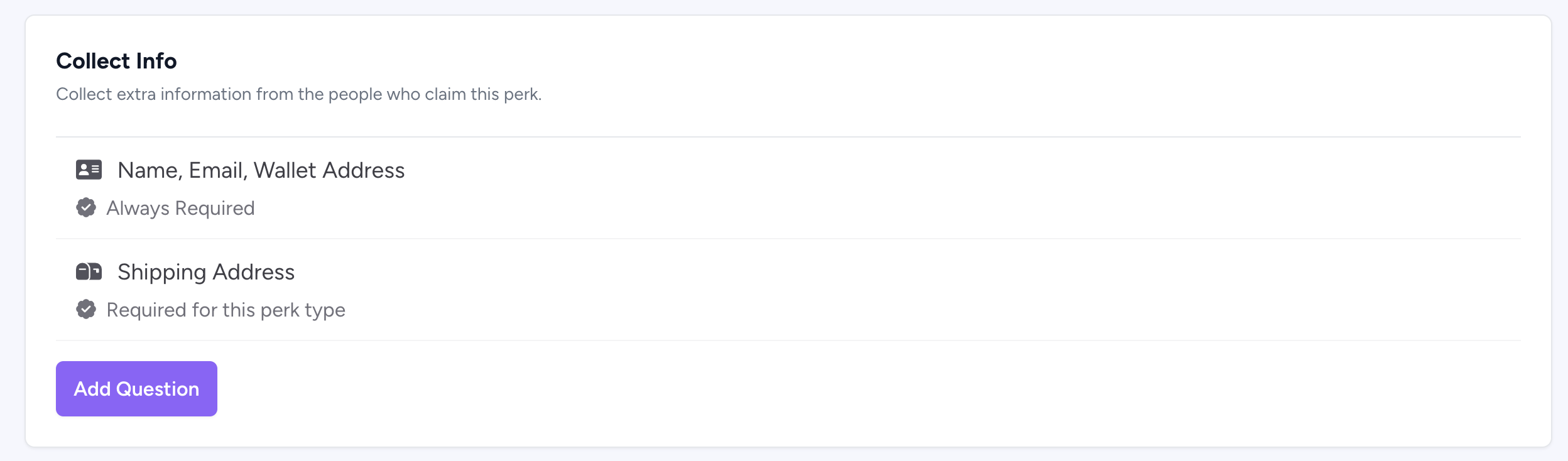This screenshot has width=1568, height=461.
Task: Click the word 'Name' in the first row
Action: [x=150, y=170]
